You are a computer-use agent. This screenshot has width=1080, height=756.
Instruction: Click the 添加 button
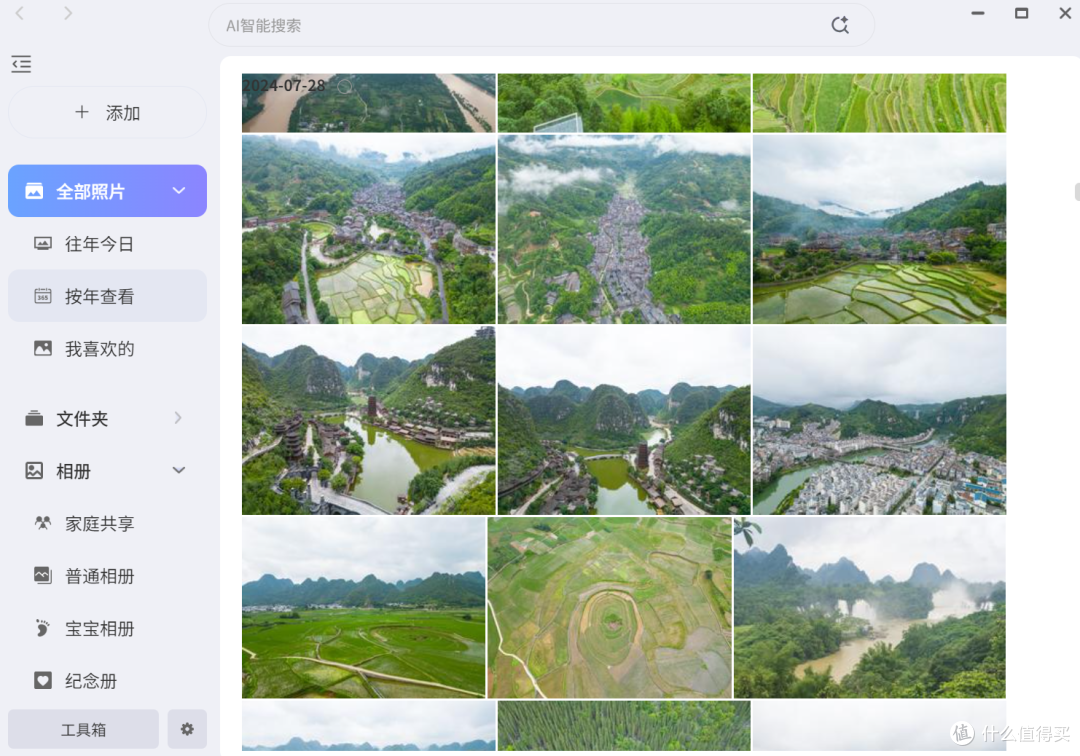coord(107,112)
